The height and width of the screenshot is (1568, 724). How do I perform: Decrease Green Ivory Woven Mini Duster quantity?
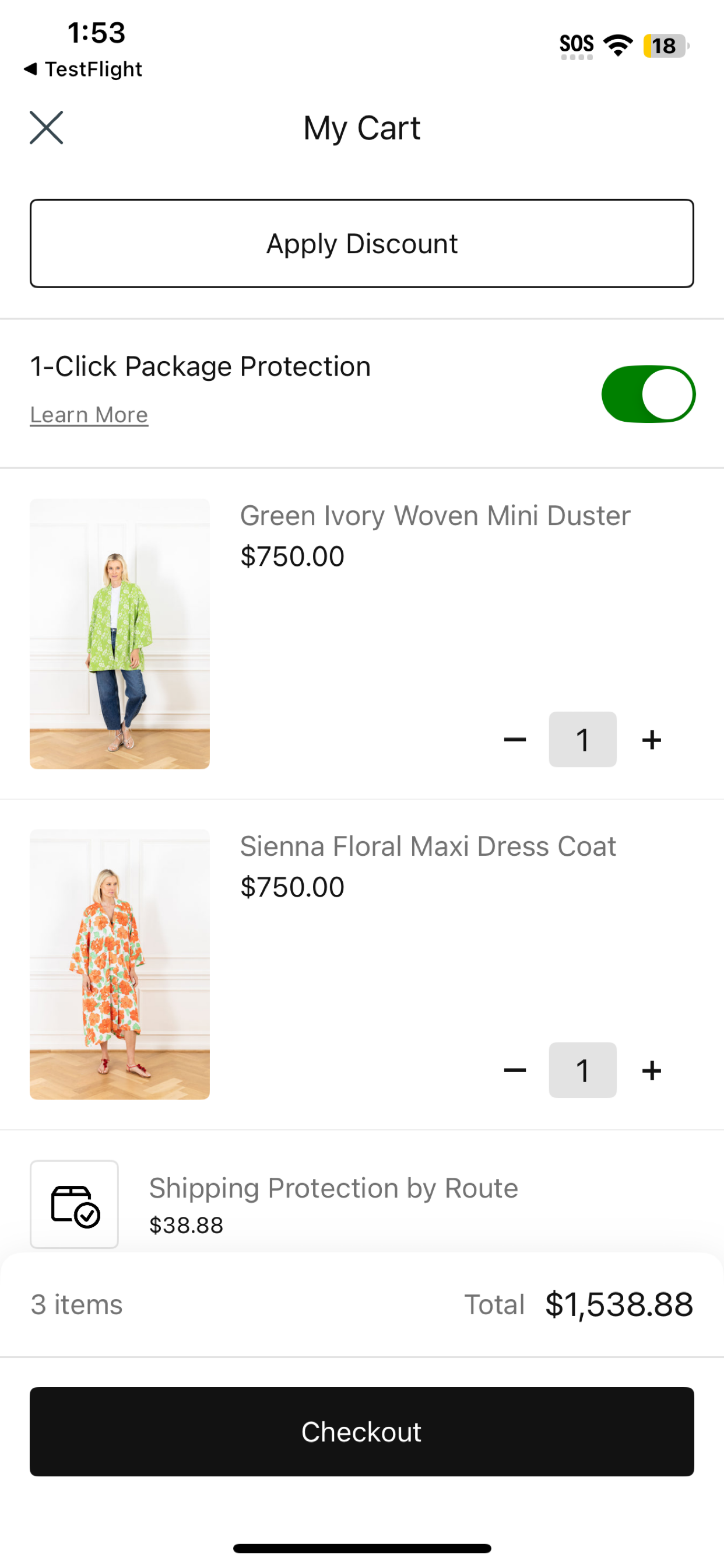point(515,740)
